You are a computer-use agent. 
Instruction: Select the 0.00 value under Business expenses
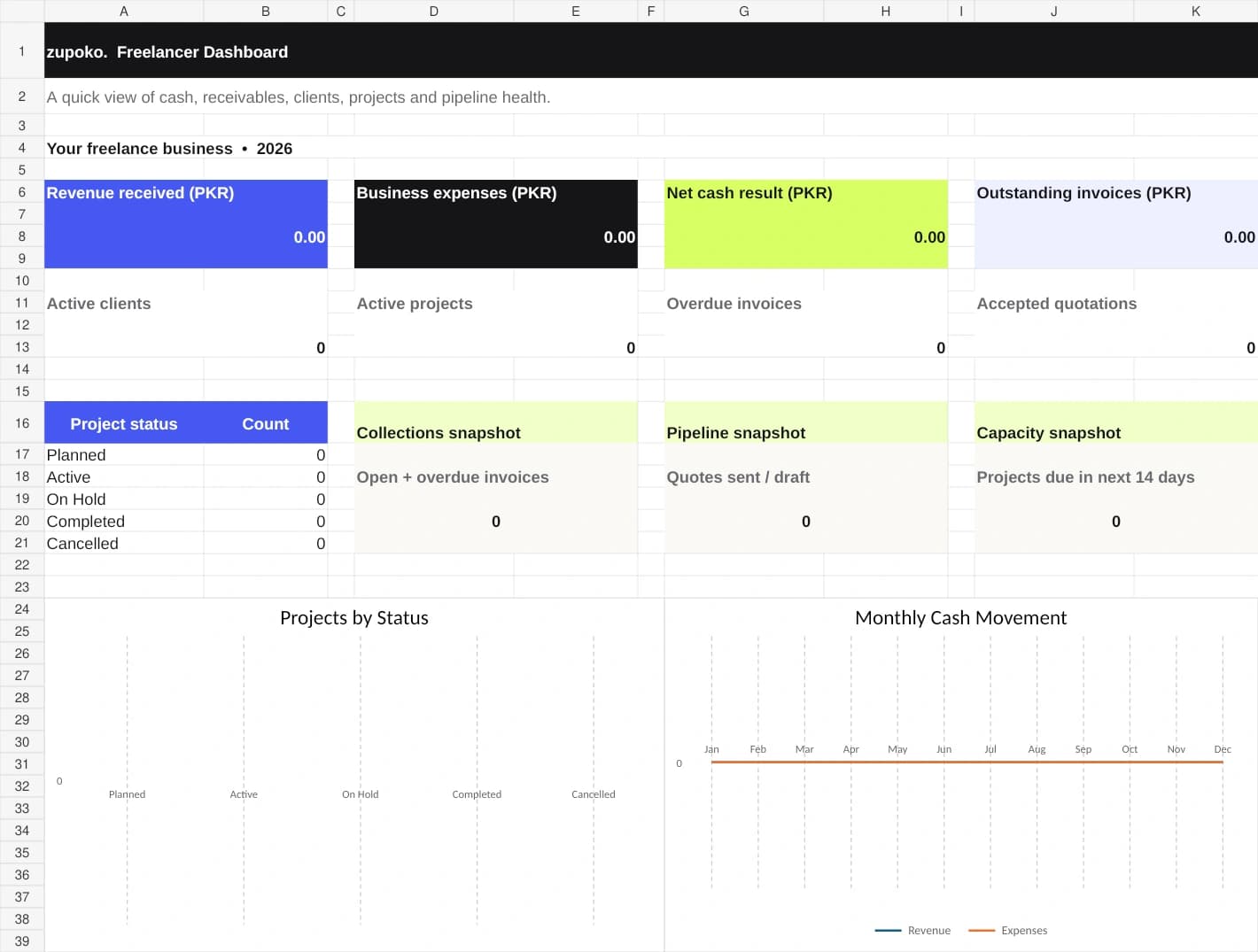(x=619, y=237)
